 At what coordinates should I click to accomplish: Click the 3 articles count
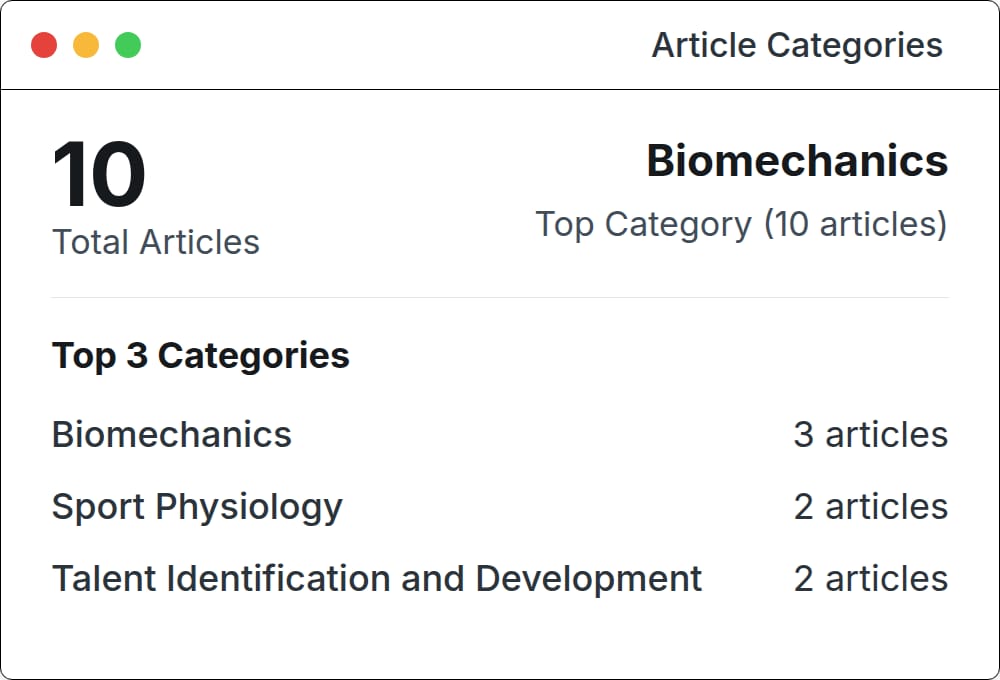coord(870,435)
